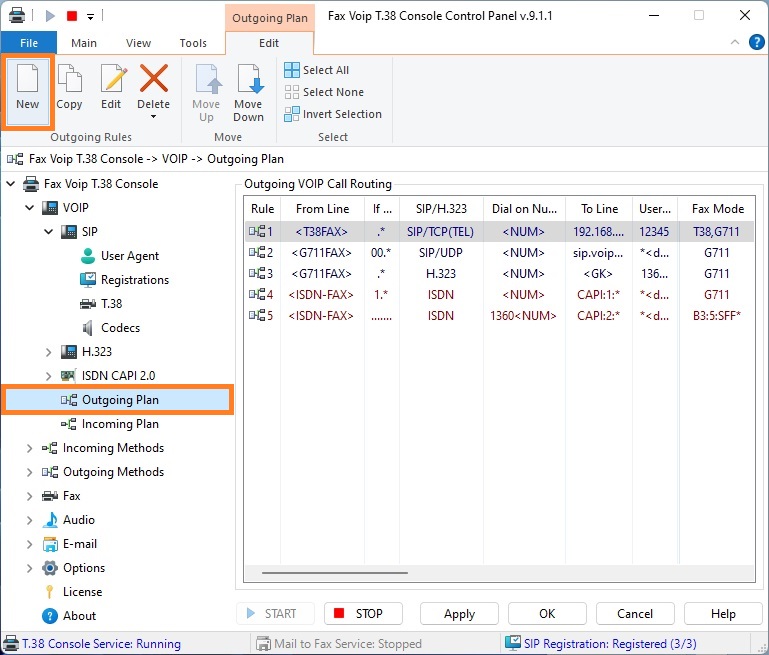The image size is (769, 655).
Task: Click T.38 Console Service status bar icon
Action: pos(11,643)
